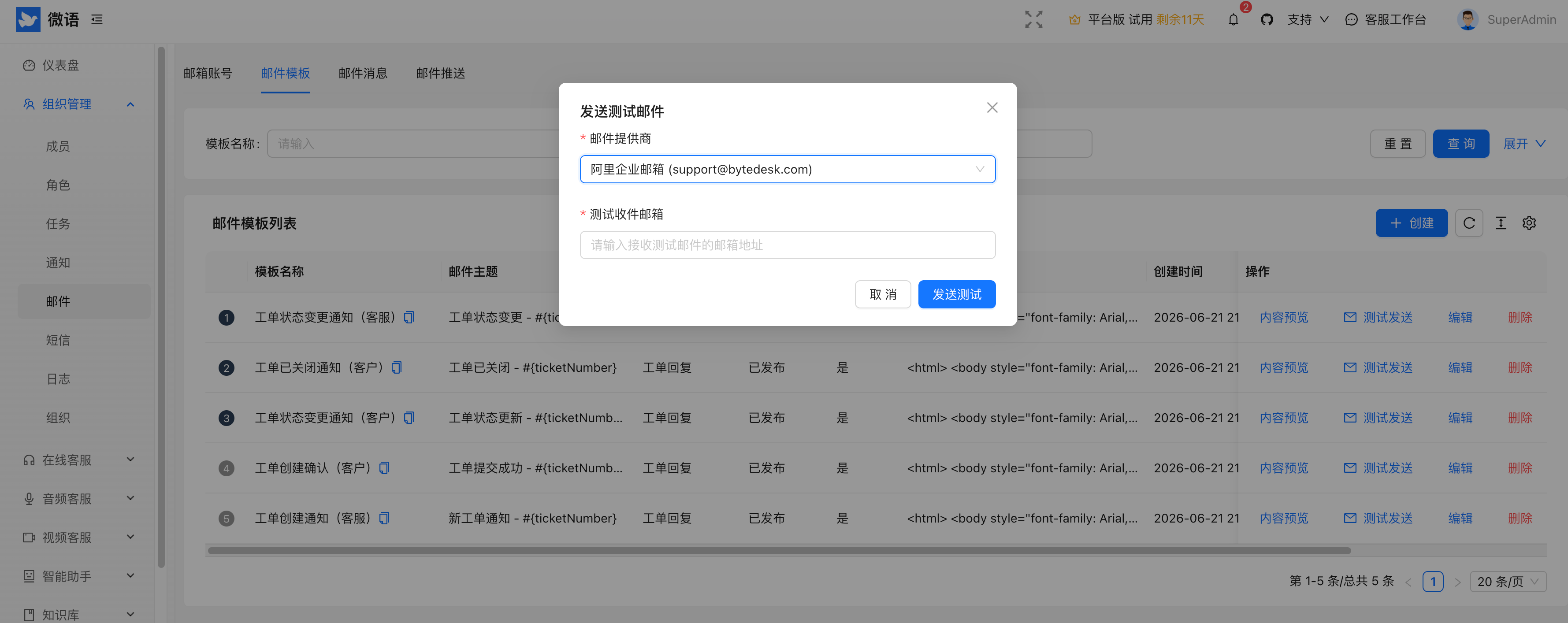Copy icon beside 工单创建确认（客户）
Viewport: 1568px width, 623px height.
point(384,468)
